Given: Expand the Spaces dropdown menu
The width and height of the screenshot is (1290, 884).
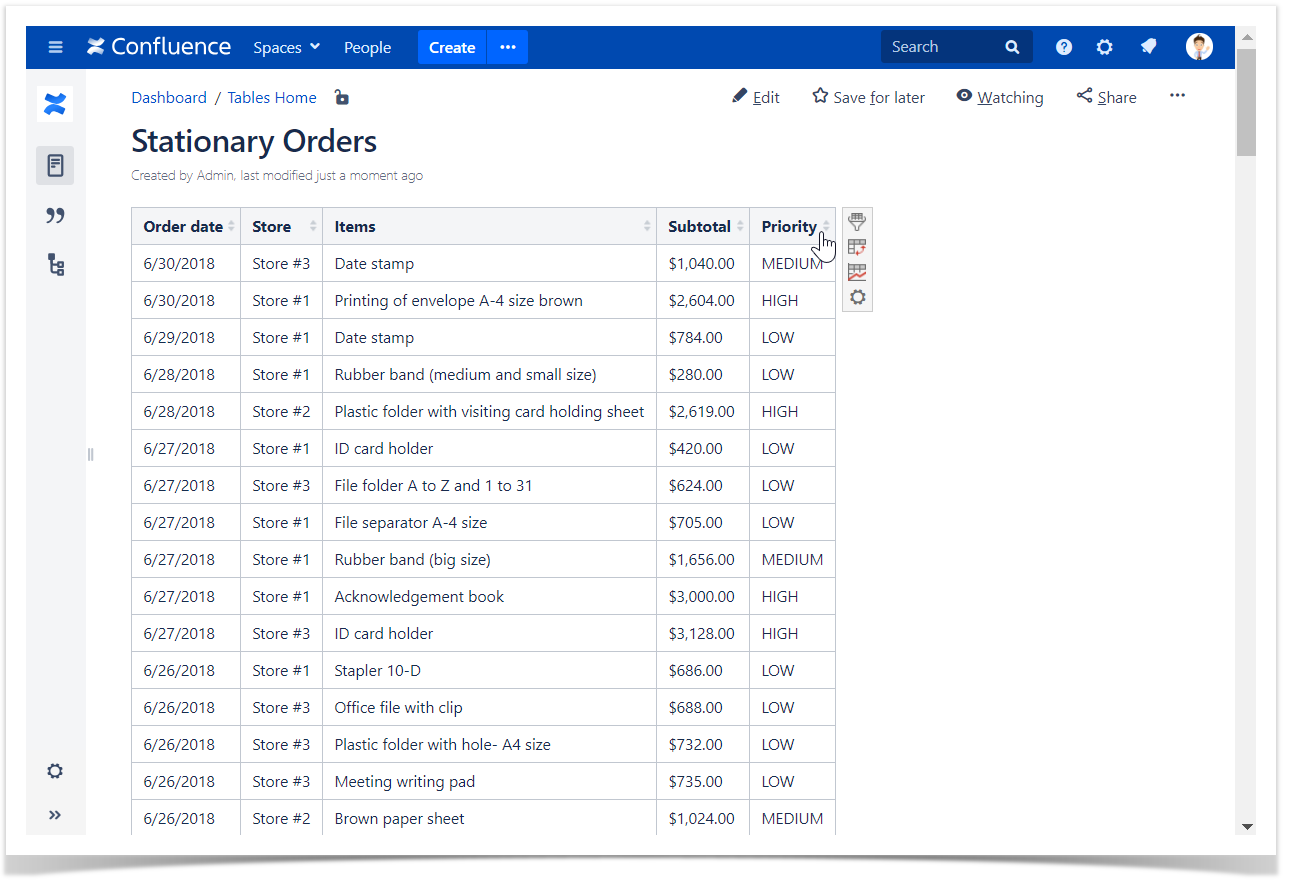Looking at the screenshot, I should click(x=286, y=47).
